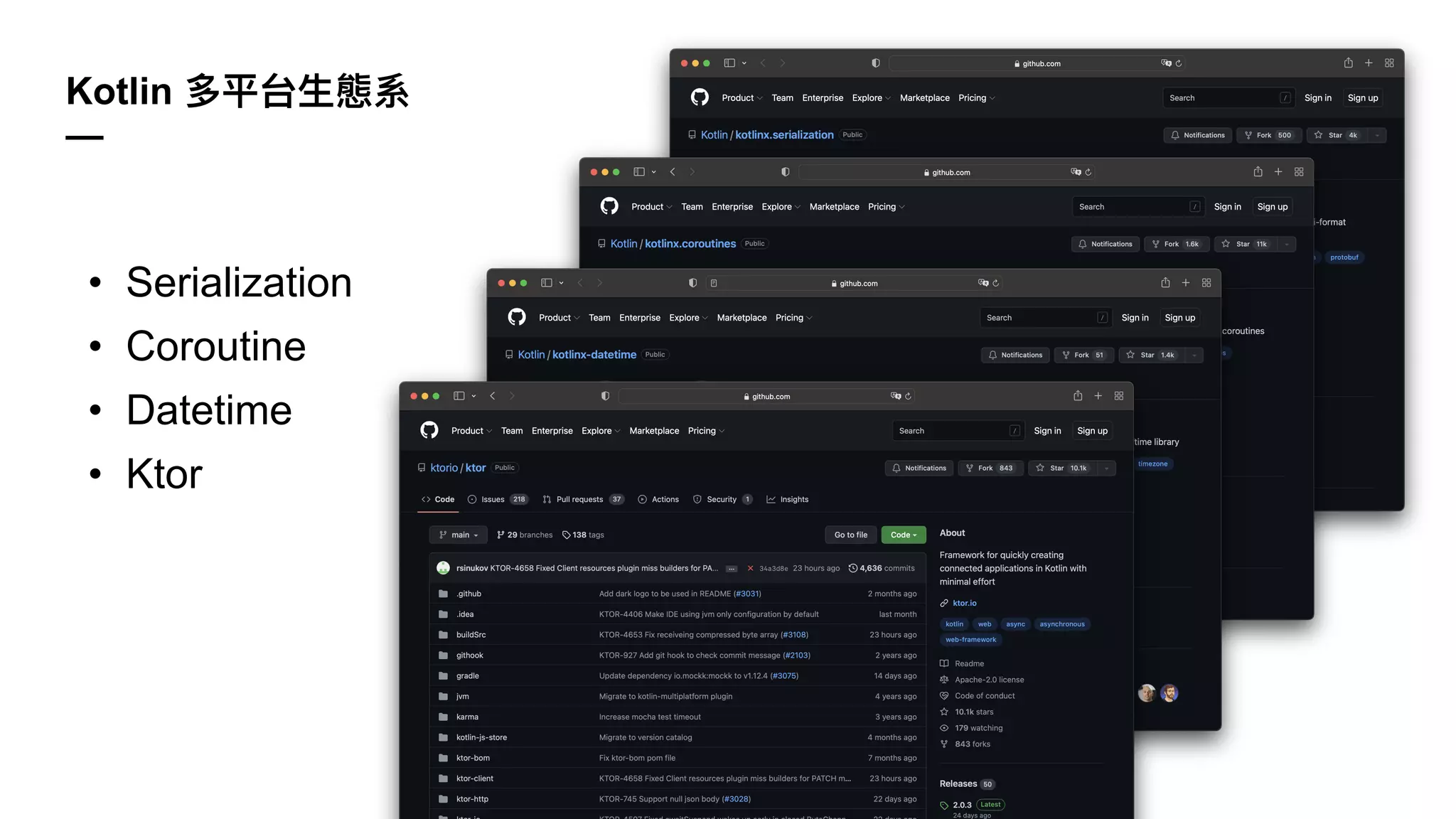Select the Code tab in ktor repo

[x=438, y=499]
